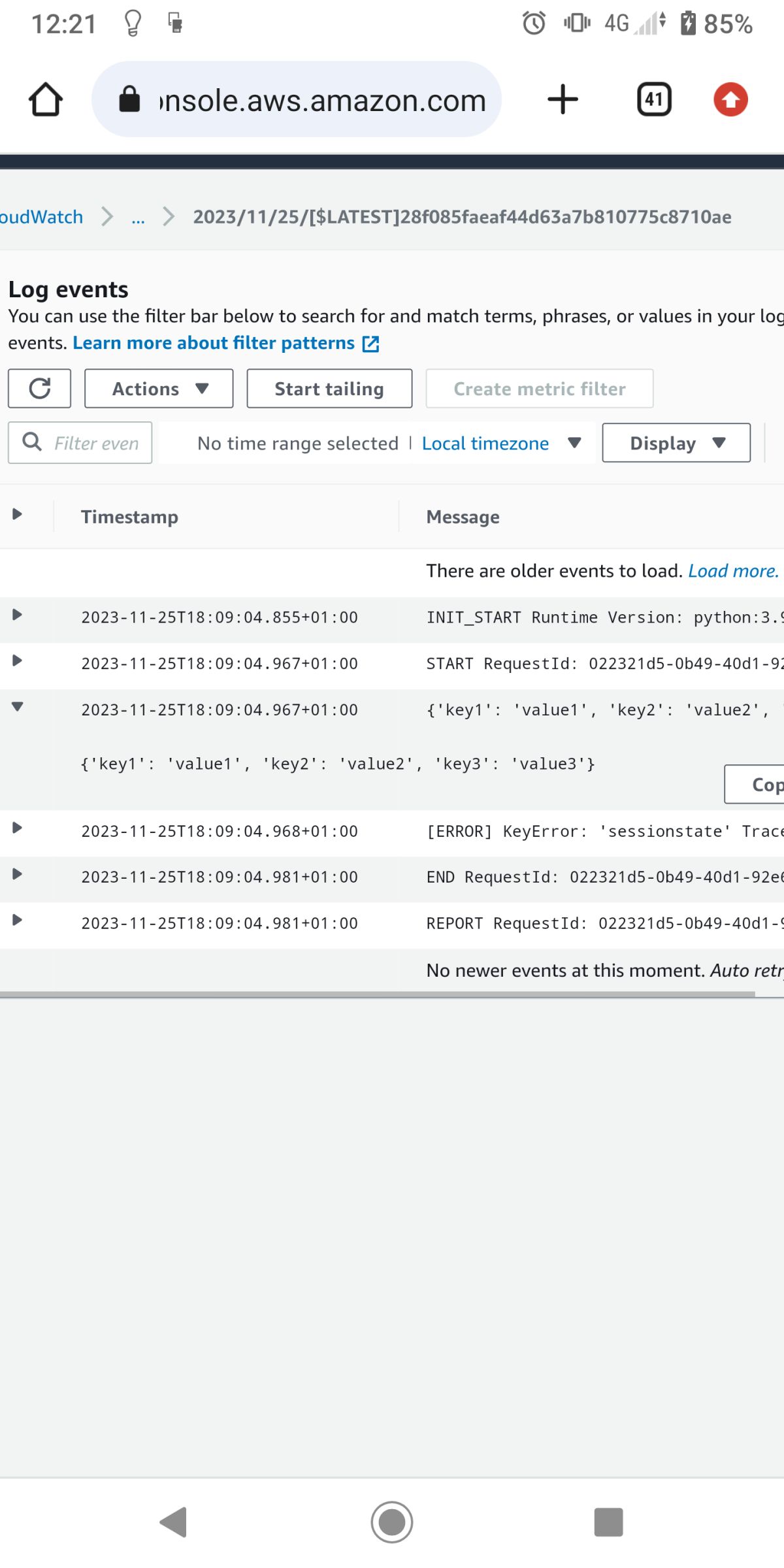Open the Local timezone dropdown
784x1568 pixels.
[x=500, y=443]
